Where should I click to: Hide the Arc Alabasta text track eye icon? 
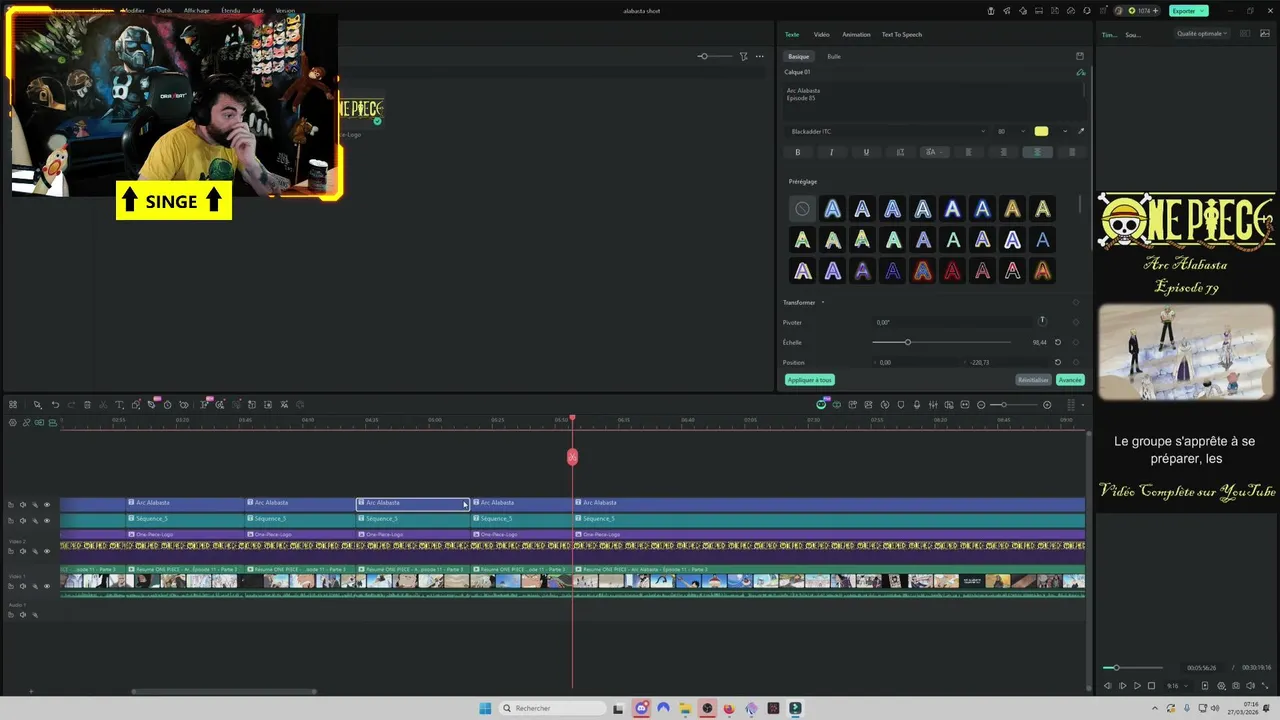(x=46, y=505)
